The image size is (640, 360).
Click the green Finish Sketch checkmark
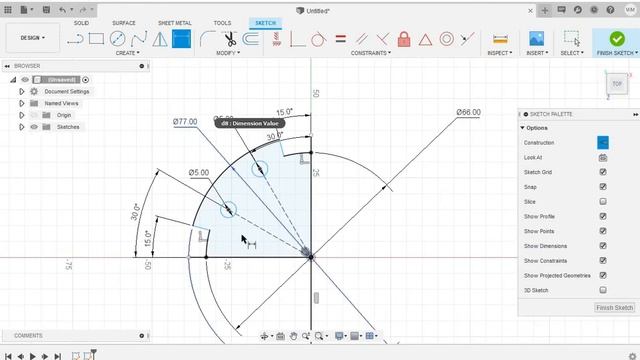617,39
